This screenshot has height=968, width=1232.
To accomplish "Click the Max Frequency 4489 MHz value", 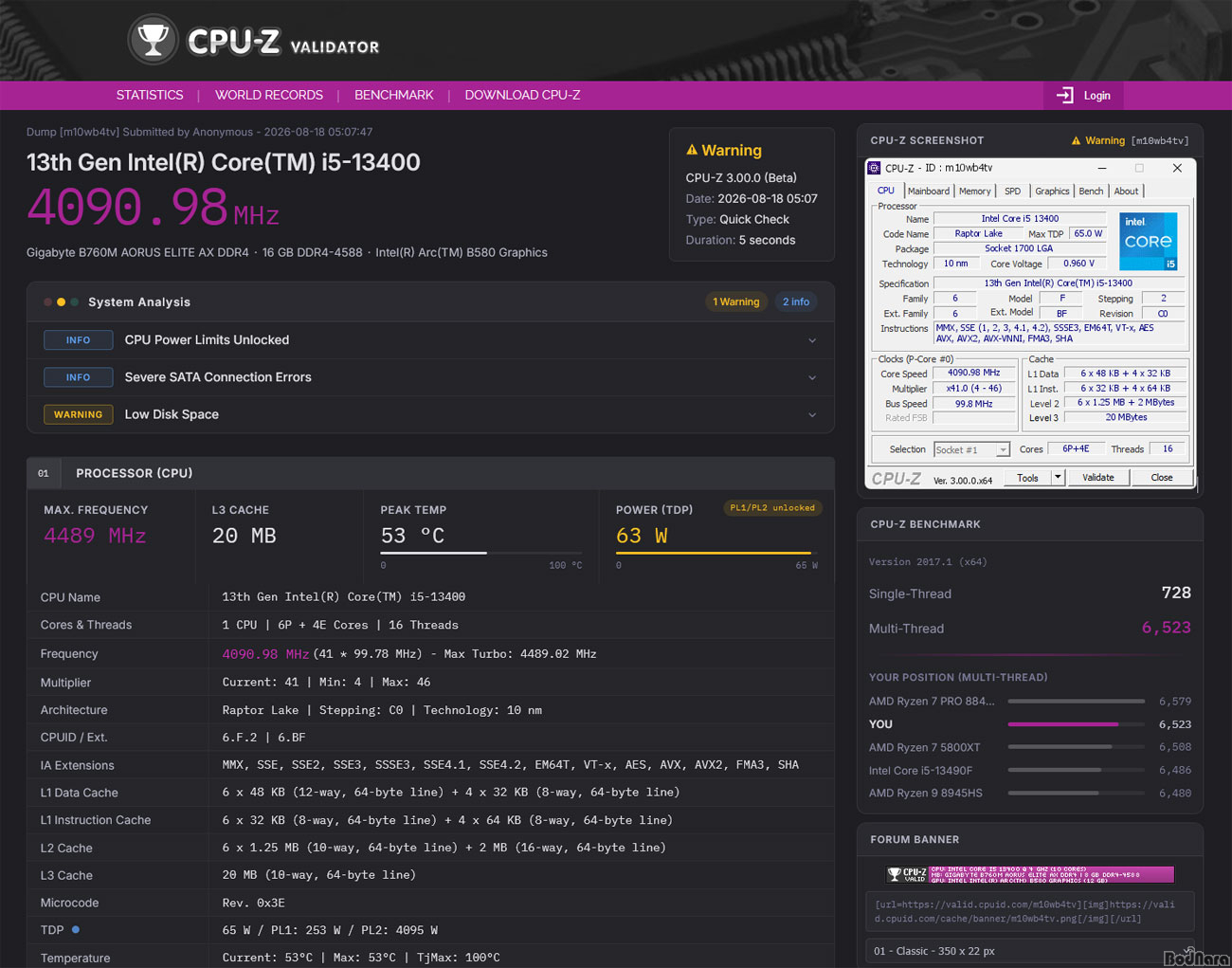I will [95, 536].
